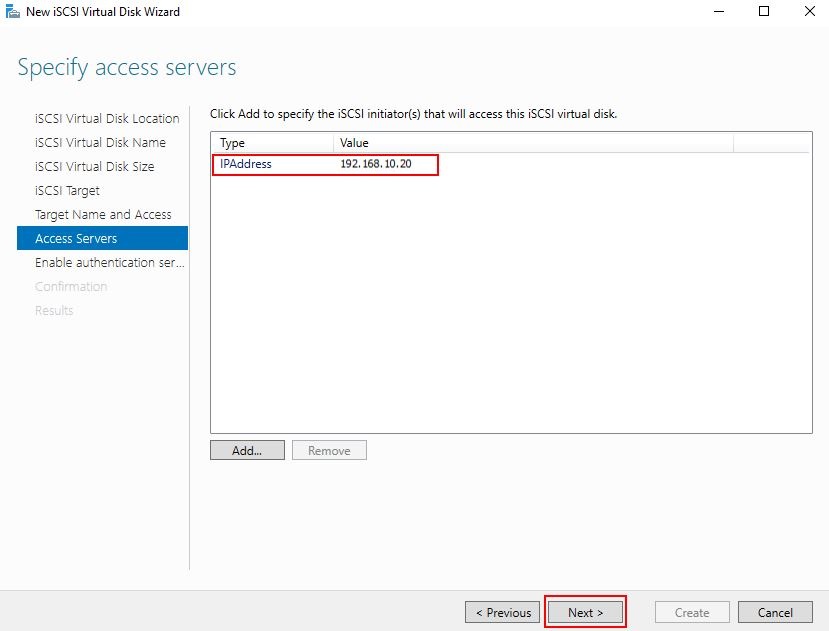Sort by the Value column header
Screen dimensions: 829x631
[x=533, y=143]
